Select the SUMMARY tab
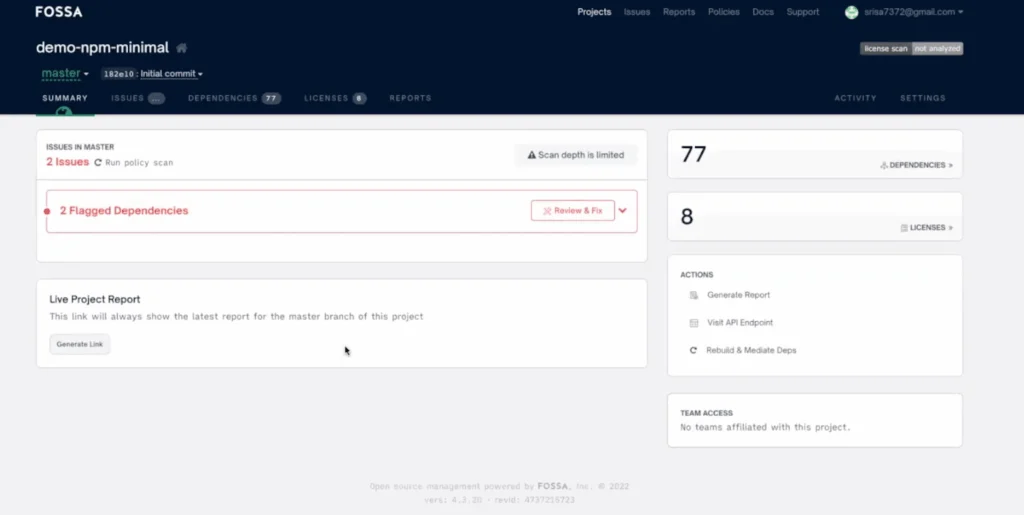The image size is (1024, 515). click(x=65, y=99)
